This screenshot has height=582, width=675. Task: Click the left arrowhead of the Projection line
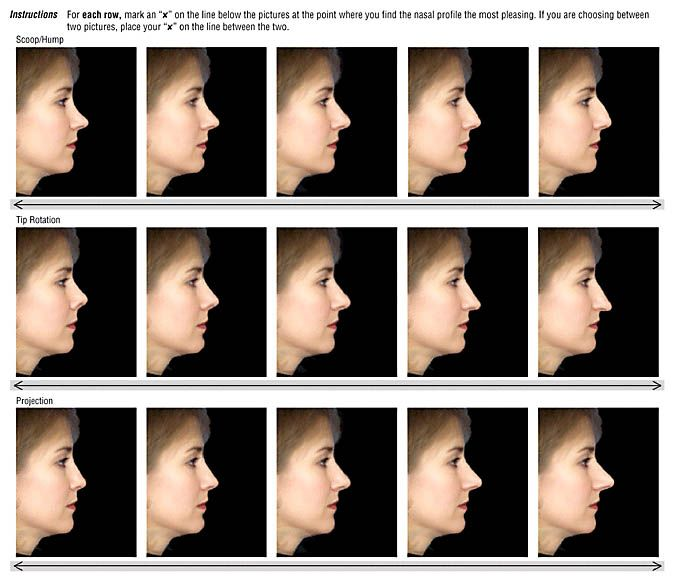click(x=19, y=566)
